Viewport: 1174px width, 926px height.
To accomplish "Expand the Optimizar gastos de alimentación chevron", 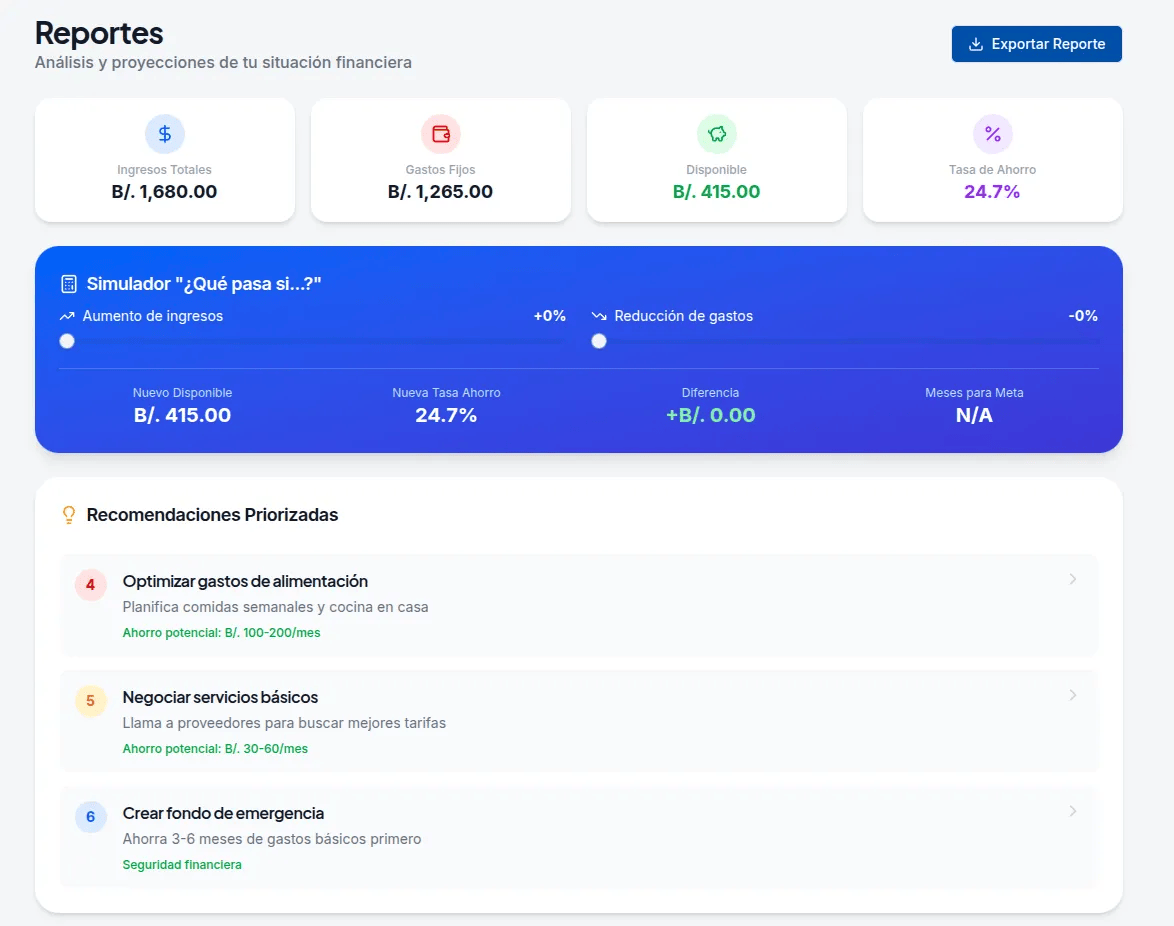I will [x=1073, y=579].
